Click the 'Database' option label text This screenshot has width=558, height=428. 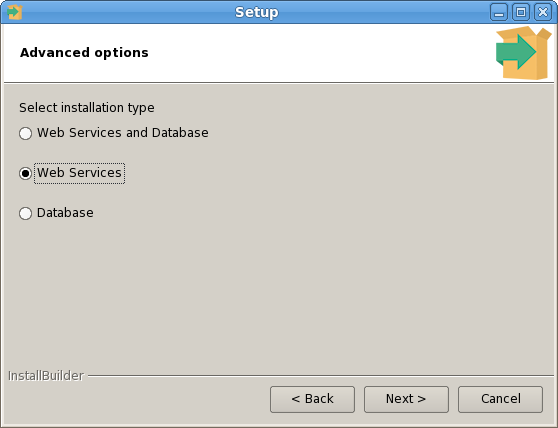tap(65, 213)
